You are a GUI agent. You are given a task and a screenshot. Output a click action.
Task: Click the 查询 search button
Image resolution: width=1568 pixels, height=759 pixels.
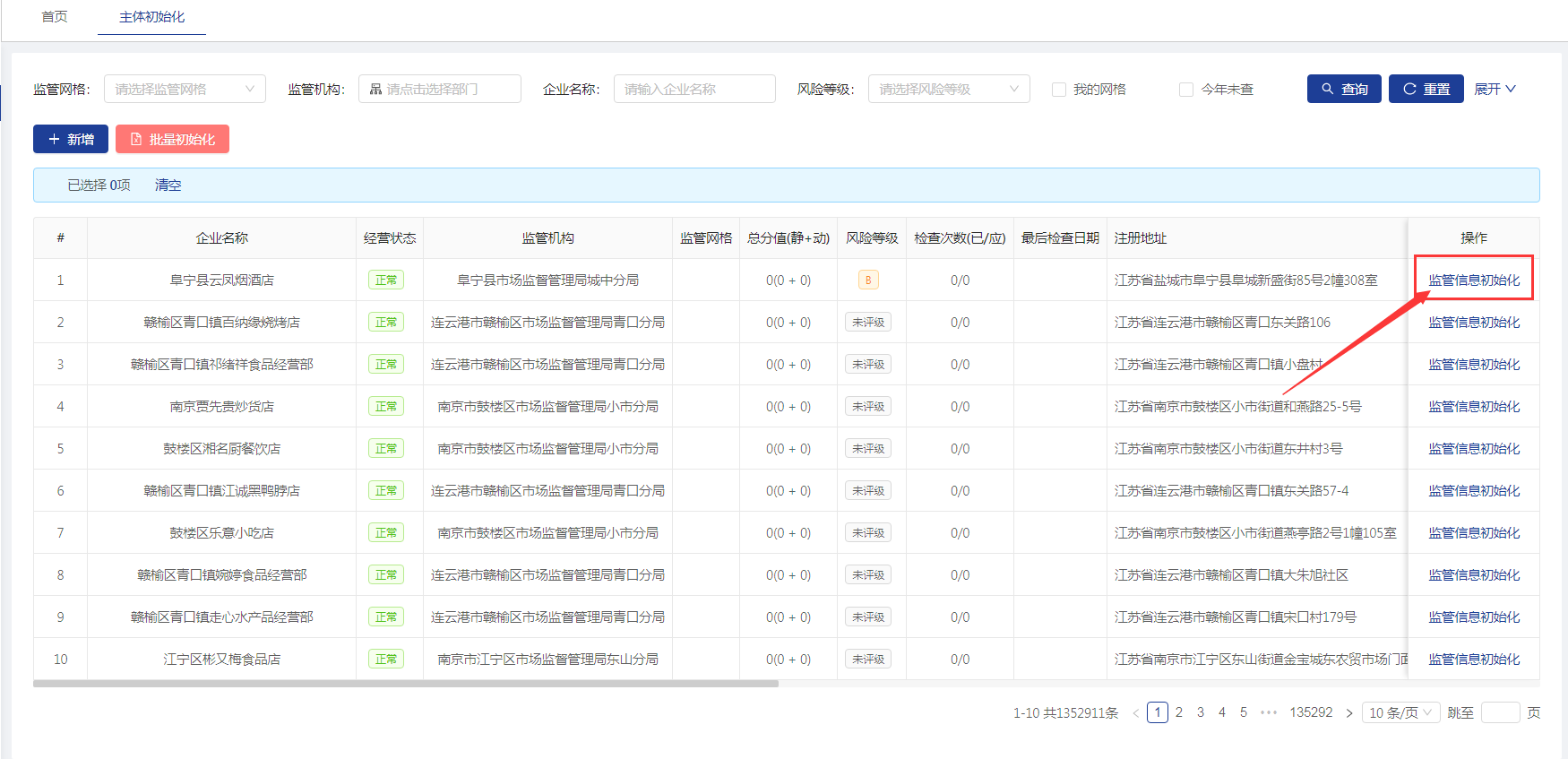(1343, 89)
